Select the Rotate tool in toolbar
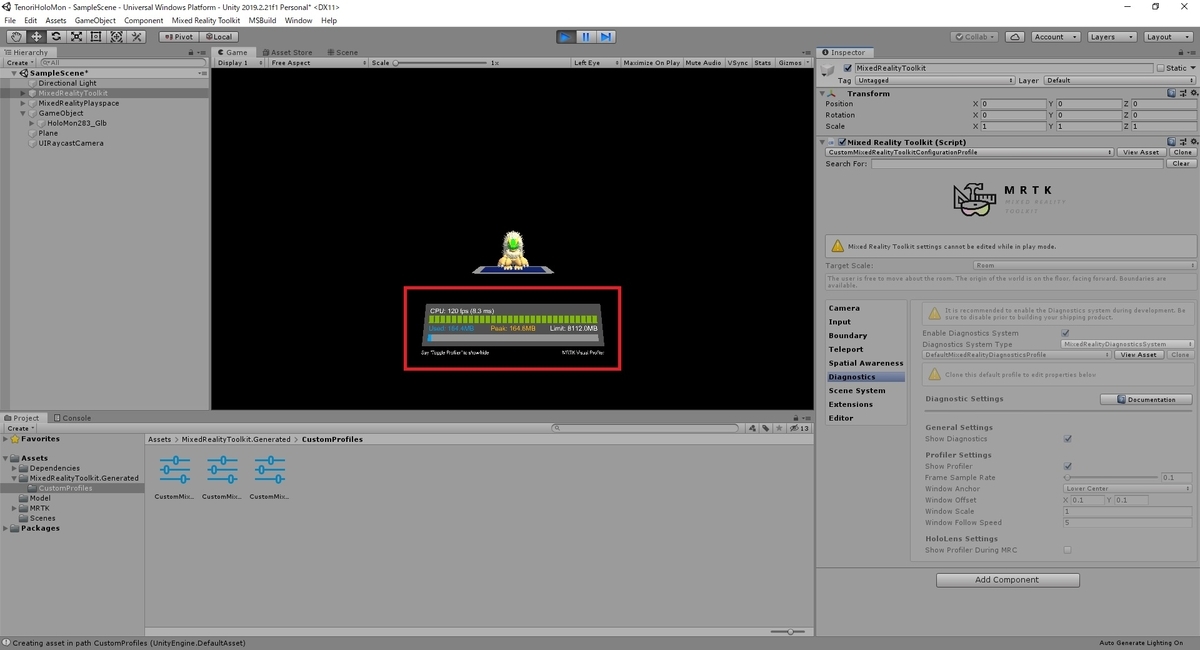 click(x=56, y=36)
